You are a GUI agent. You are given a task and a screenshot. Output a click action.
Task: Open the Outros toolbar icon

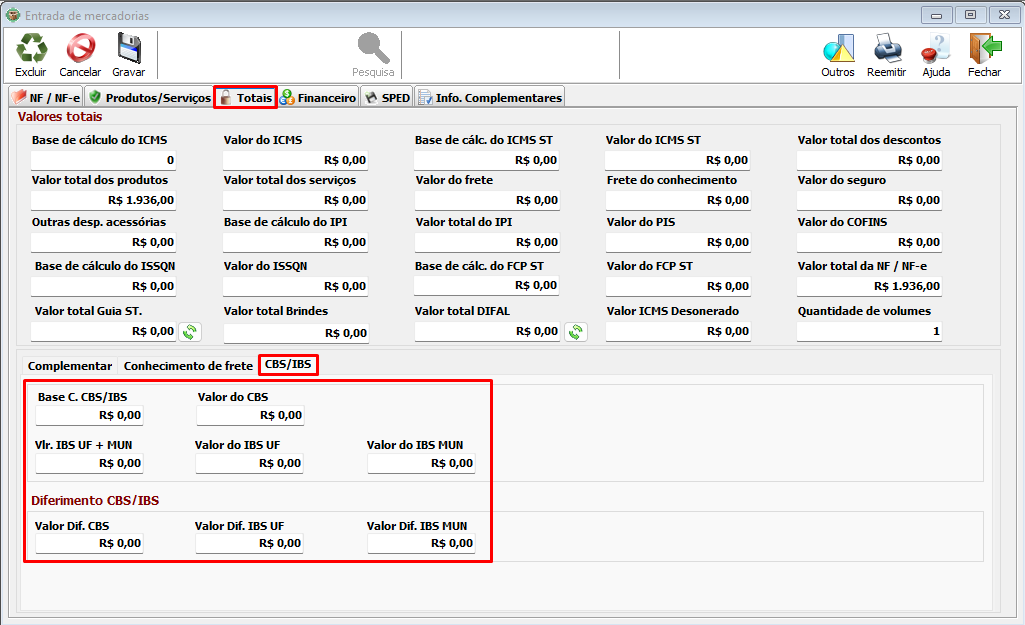point(837,49)
